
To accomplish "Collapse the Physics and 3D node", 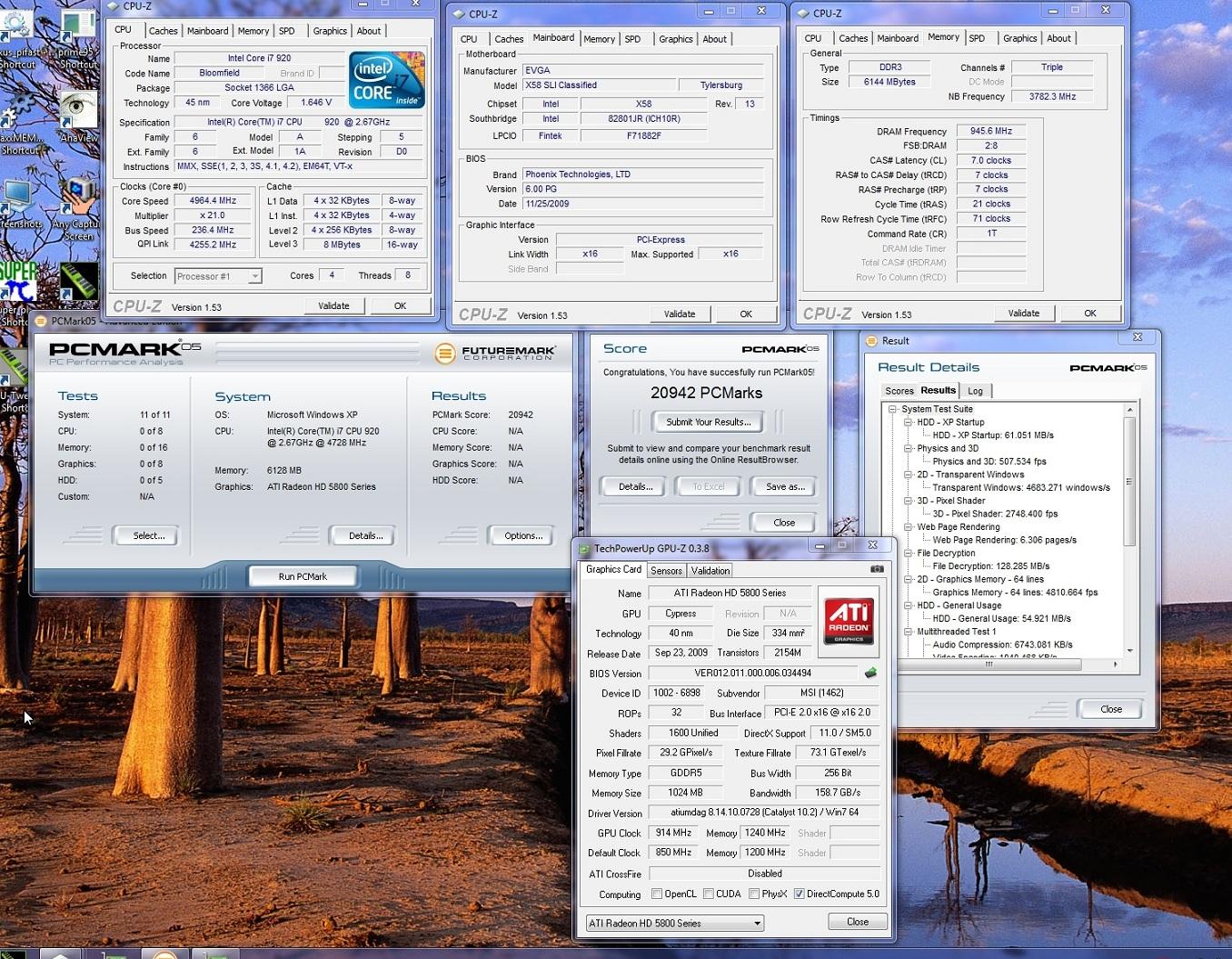I will point(908,448).
